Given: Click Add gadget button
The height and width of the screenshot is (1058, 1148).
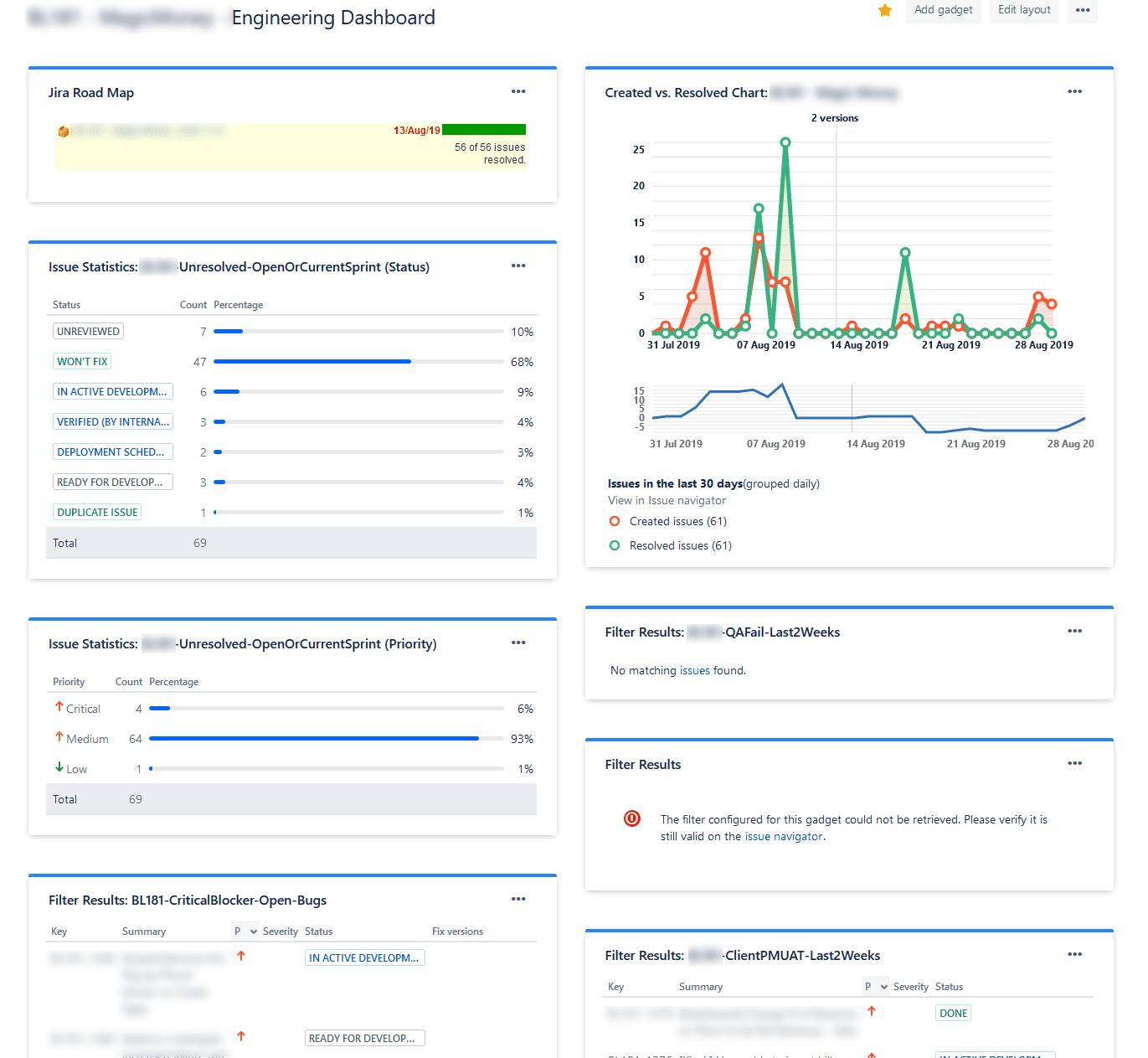Looking at the screenshot, I should click(943, 10).
